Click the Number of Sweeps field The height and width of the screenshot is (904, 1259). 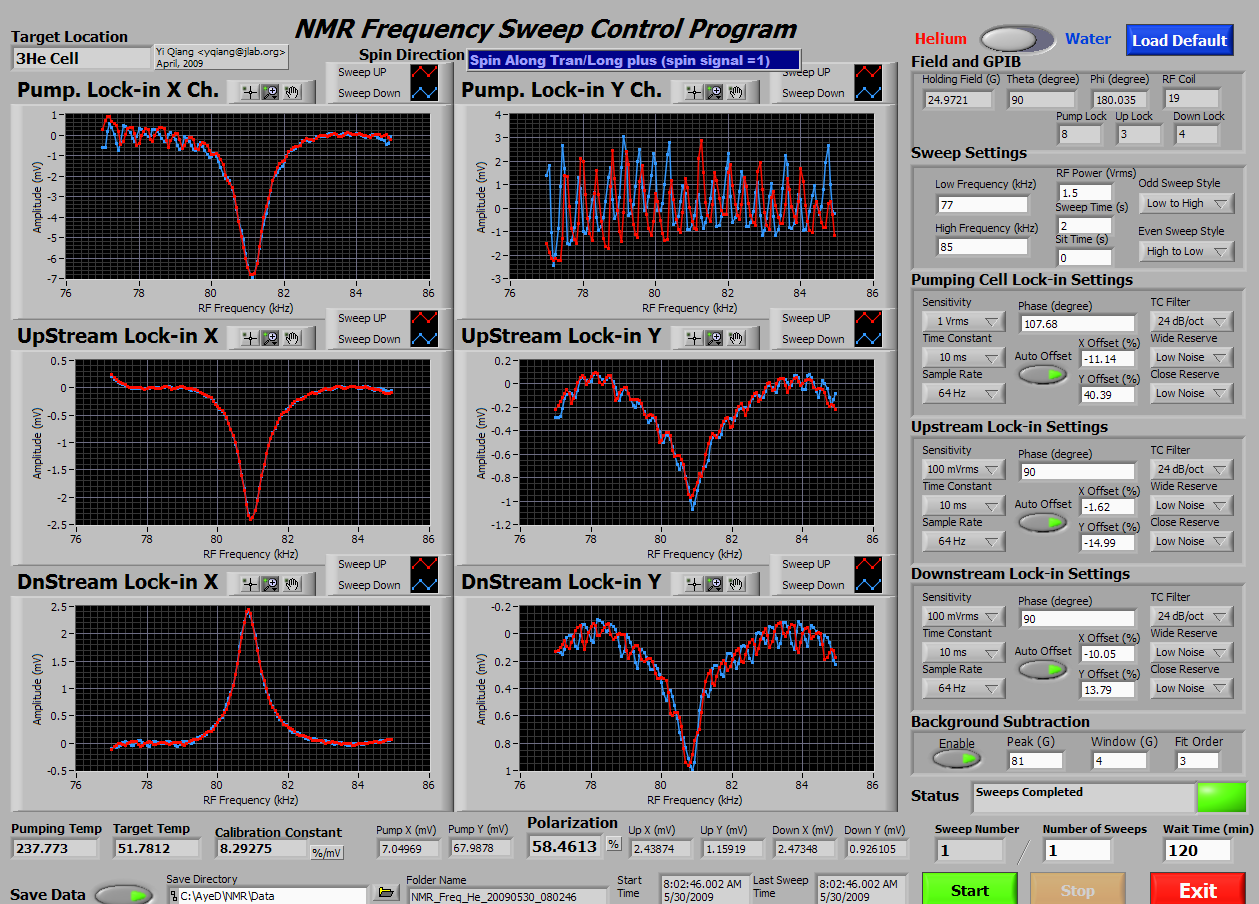pos(1077,850)
